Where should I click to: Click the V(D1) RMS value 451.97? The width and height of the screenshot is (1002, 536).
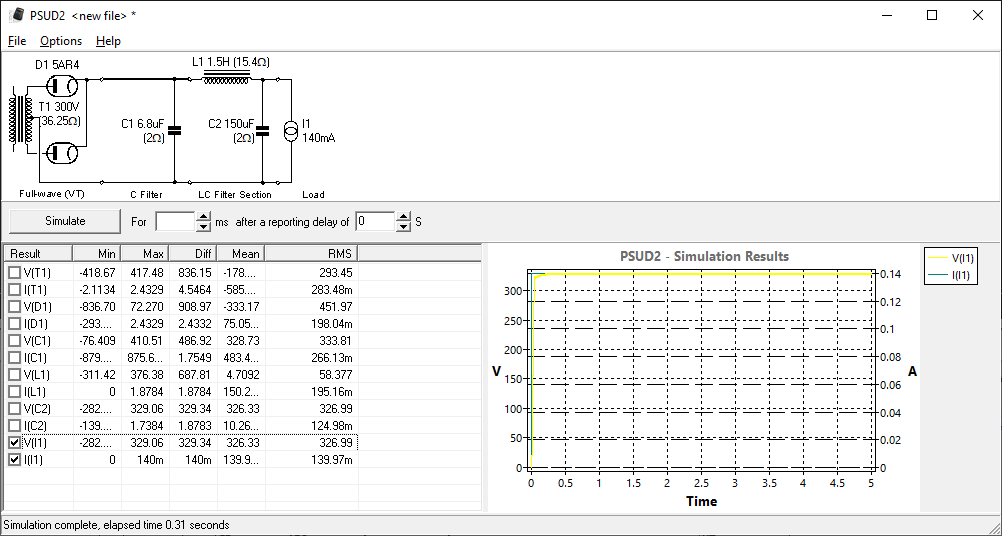335,307
